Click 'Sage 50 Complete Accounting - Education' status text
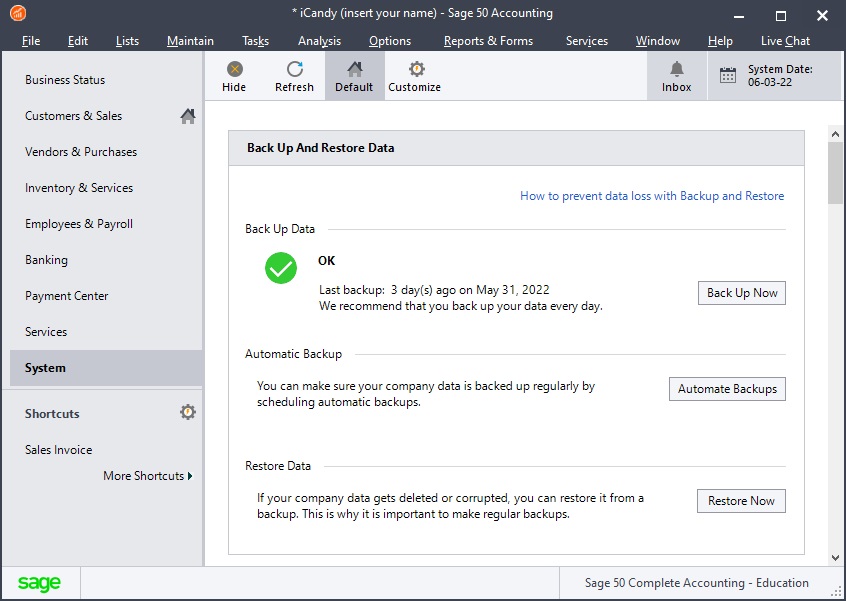 coord(697,583)
